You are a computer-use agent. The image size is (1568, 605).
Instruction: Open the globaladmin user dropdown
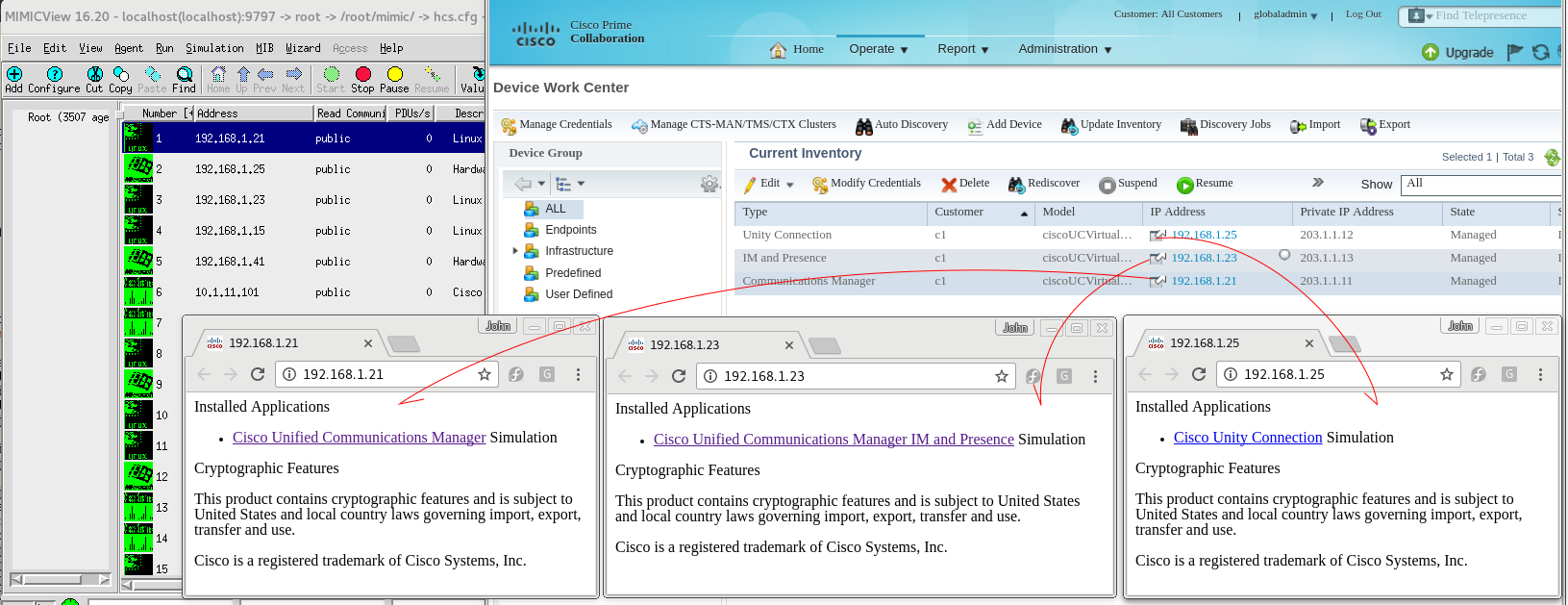coord(1285,15)
